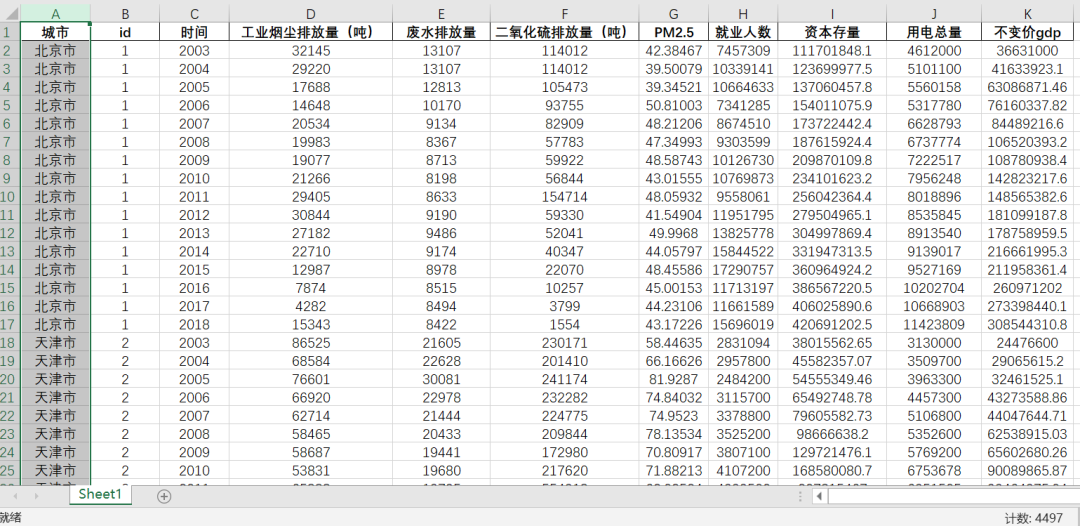The image size is (1080, 526).
Task: Select cell with value 260971202
Action: click(1028, 288)
